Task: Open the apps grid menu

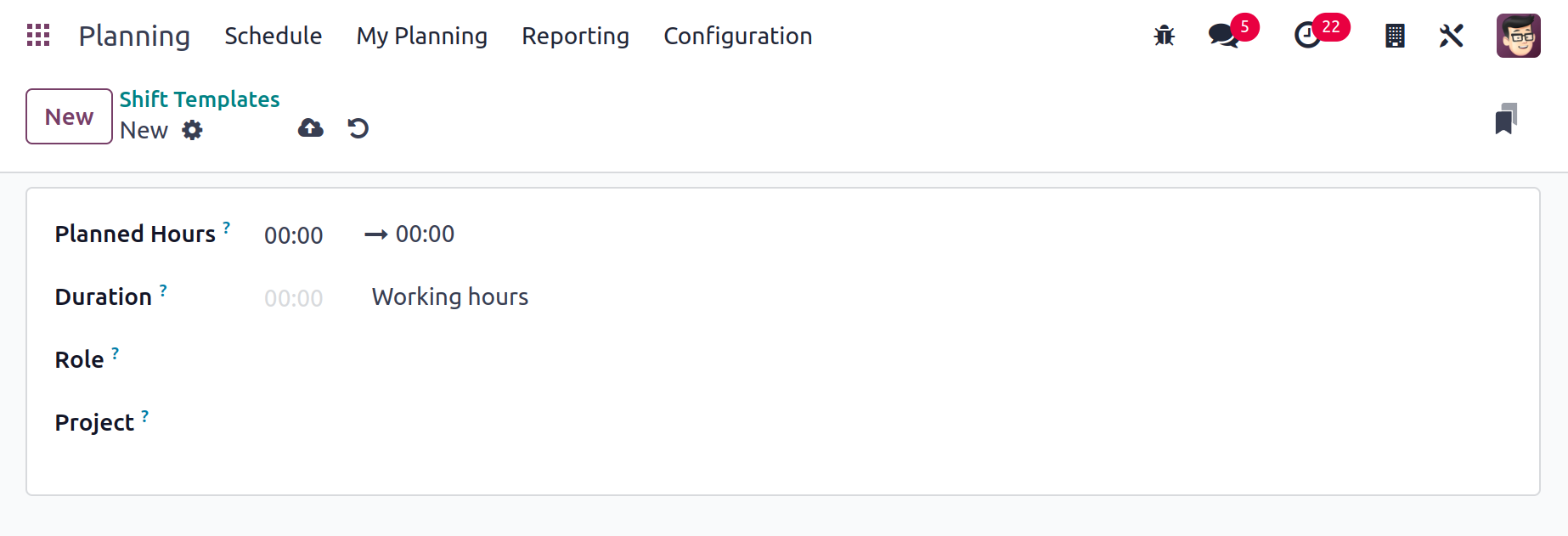Action: (38, 36)
